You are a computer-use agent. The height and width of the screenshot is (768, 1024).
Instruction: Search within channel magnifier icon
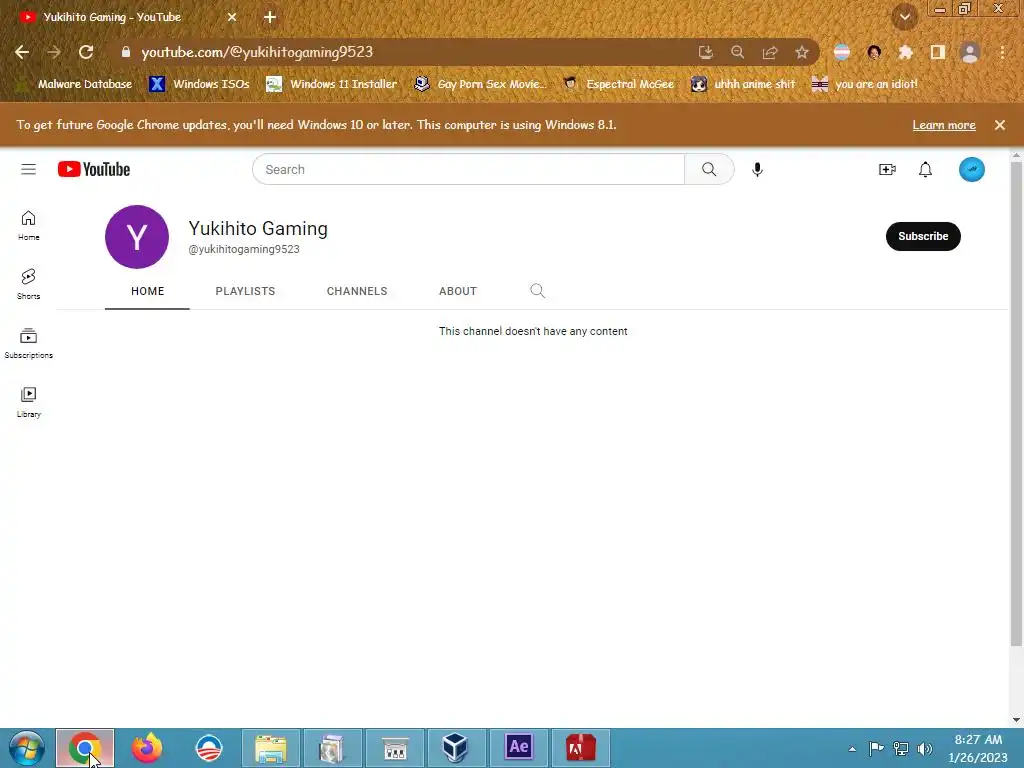click(537, 291)
